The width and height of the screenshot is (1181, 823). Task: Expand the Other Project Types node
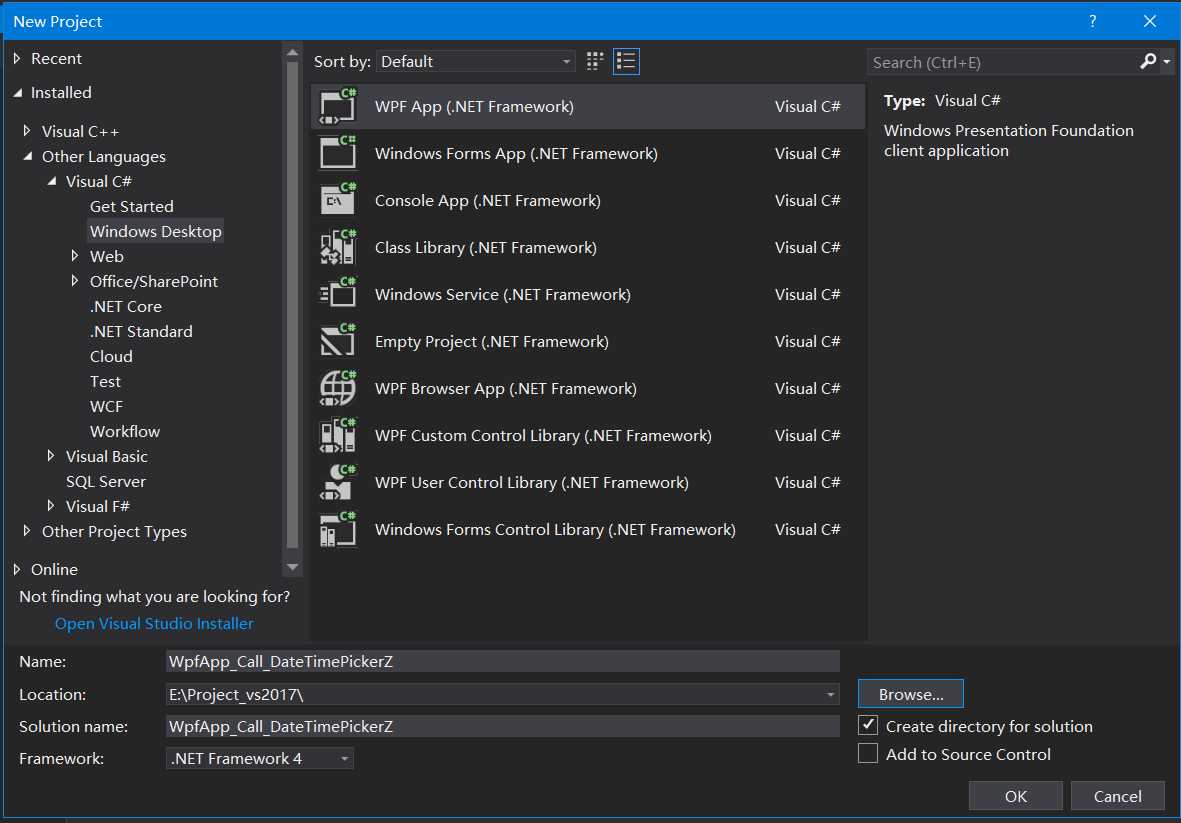point(27,530)
